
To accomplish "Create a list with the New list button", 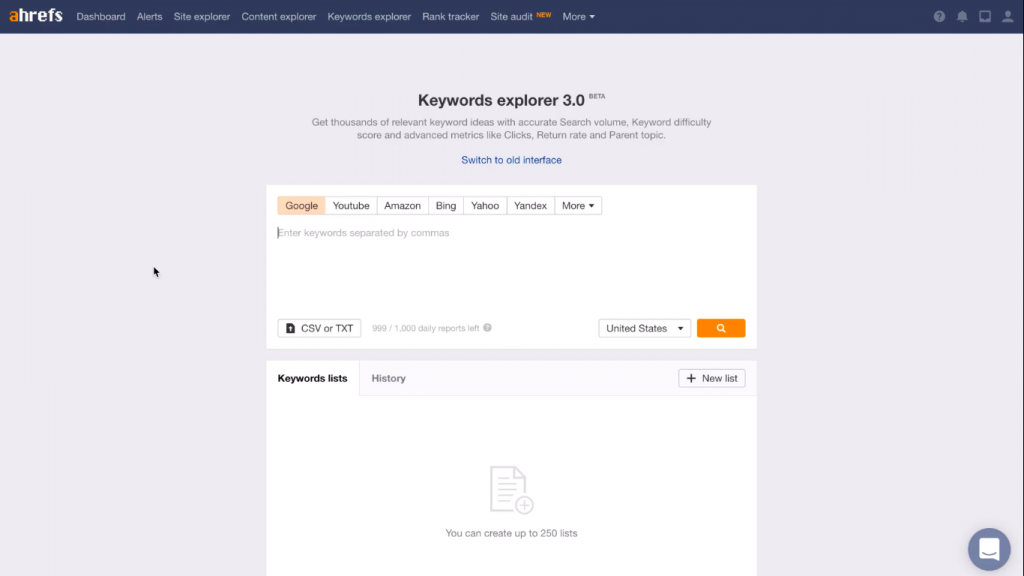I will (711, 378).
